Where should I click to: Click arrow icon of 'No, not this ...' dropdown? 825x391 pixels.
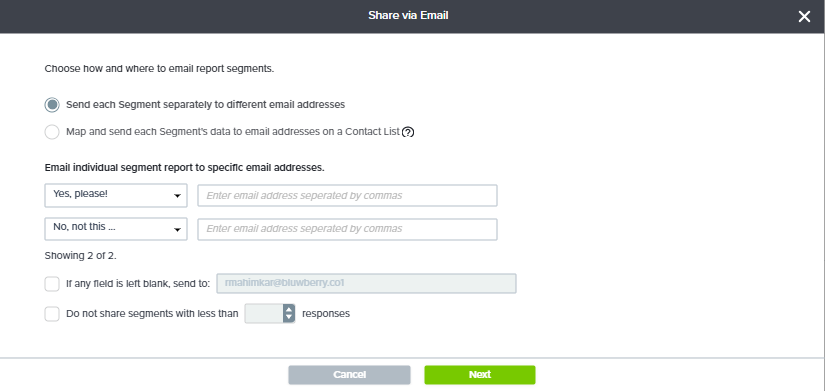coord(177,229)
